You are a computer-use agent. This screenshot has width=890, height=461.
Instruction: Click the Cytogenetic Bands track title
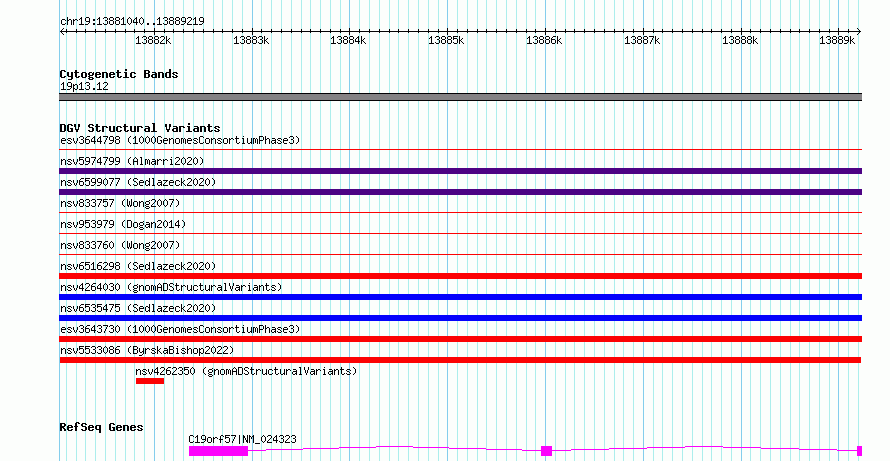(x=119, y=74)
